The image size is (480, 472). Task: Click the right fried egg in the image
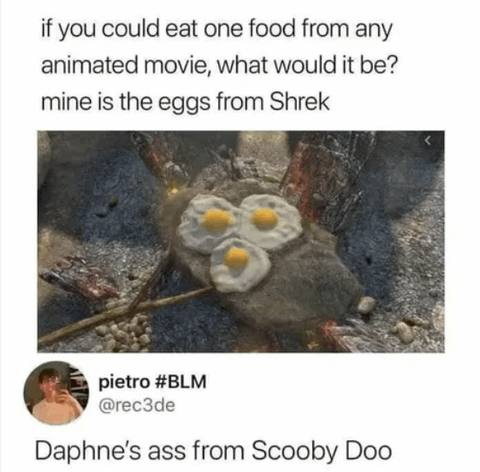tap(270, 220)
